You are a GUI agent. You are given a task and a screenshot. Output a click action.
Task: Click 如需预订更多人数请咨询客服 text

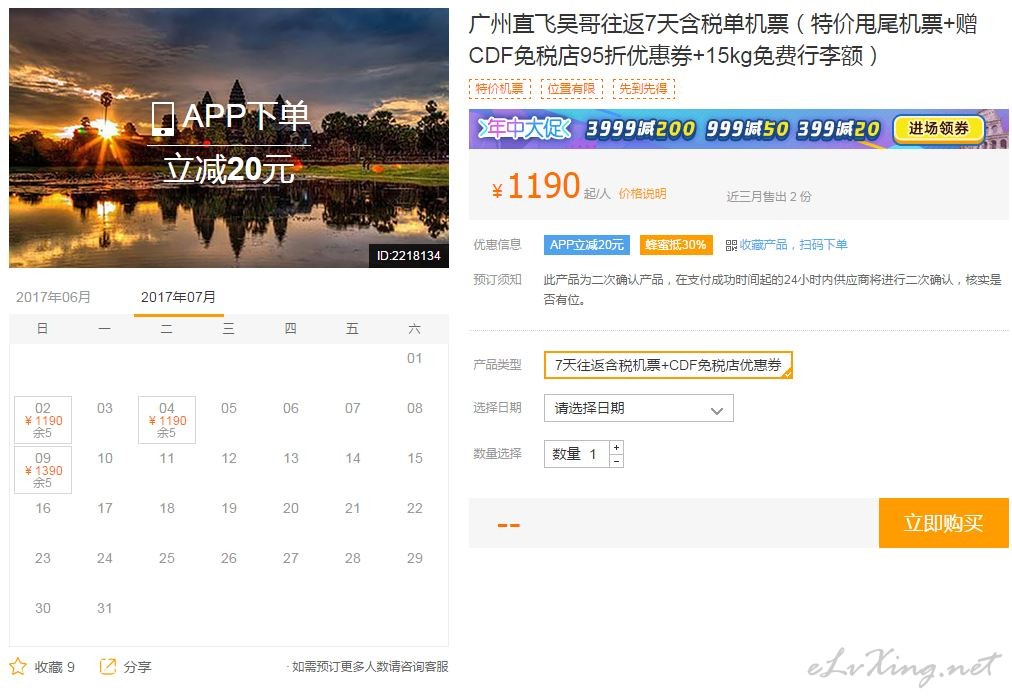point(370,666)
